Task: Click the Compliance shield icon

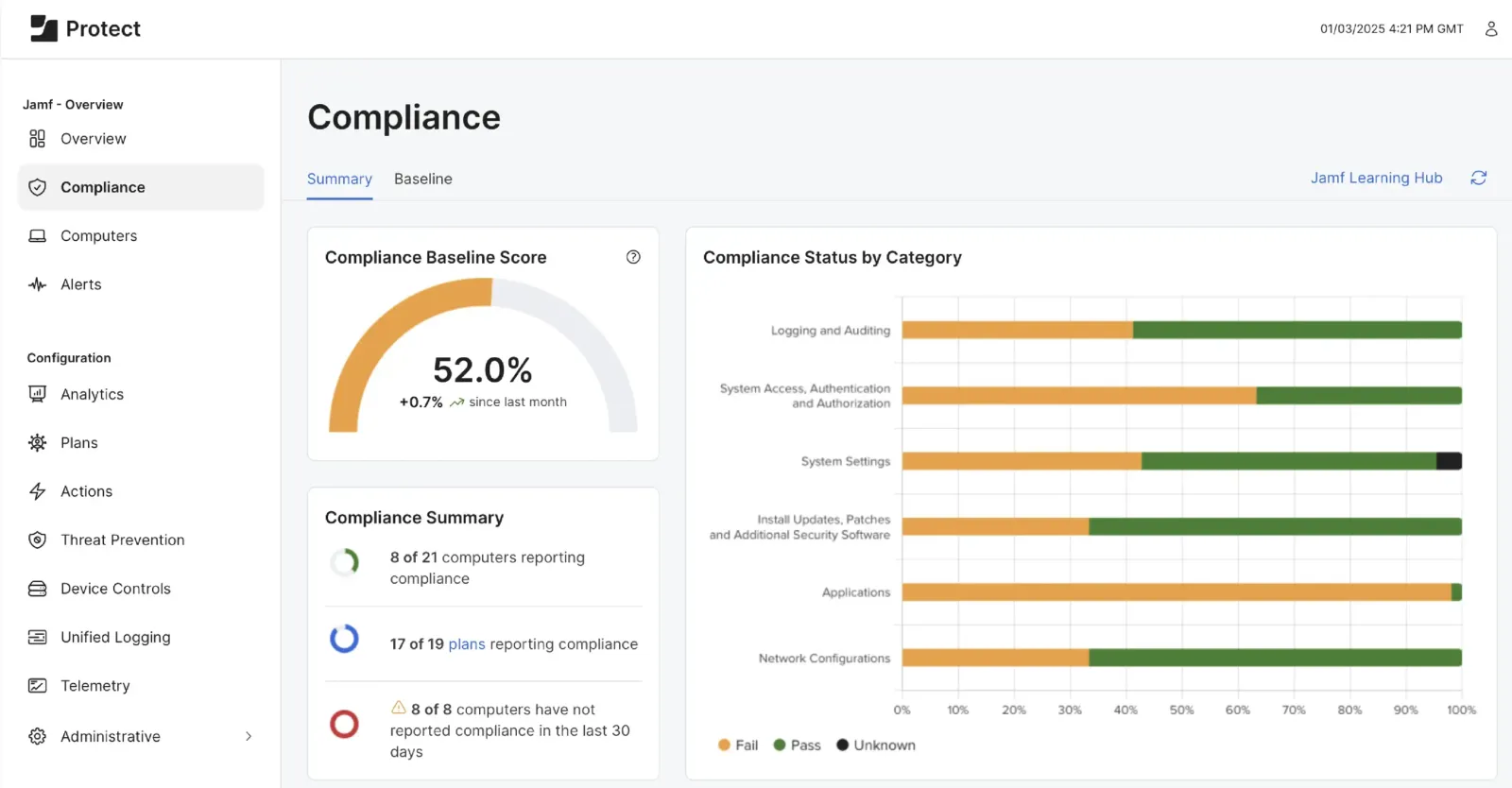Action: [37, 187]
